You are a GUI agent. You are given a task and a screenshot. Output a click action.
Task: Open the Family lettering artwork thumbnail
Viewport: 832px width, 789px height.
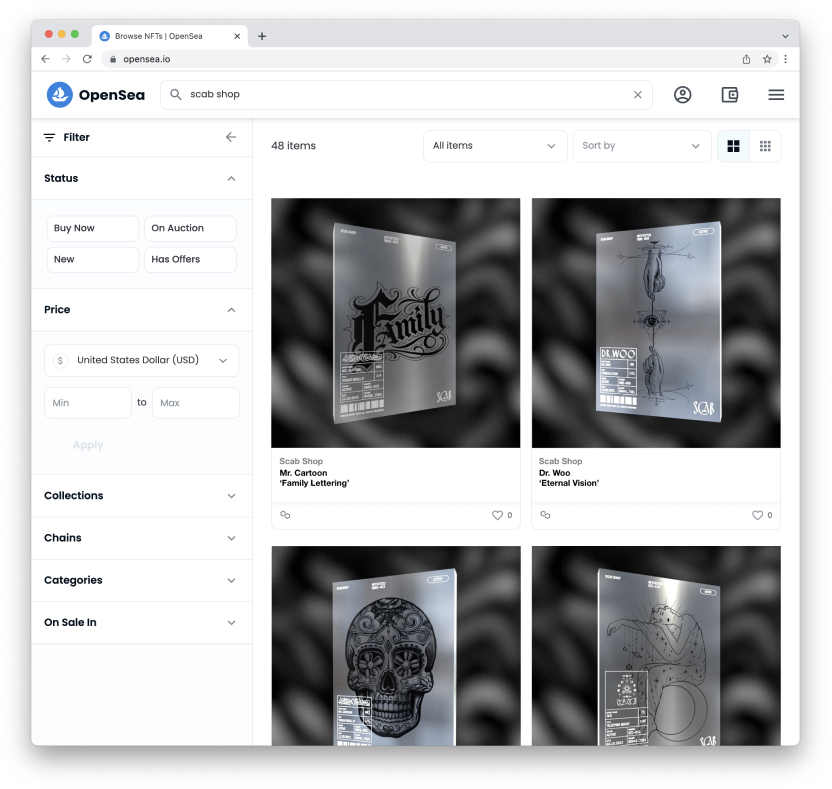(395, 323)
